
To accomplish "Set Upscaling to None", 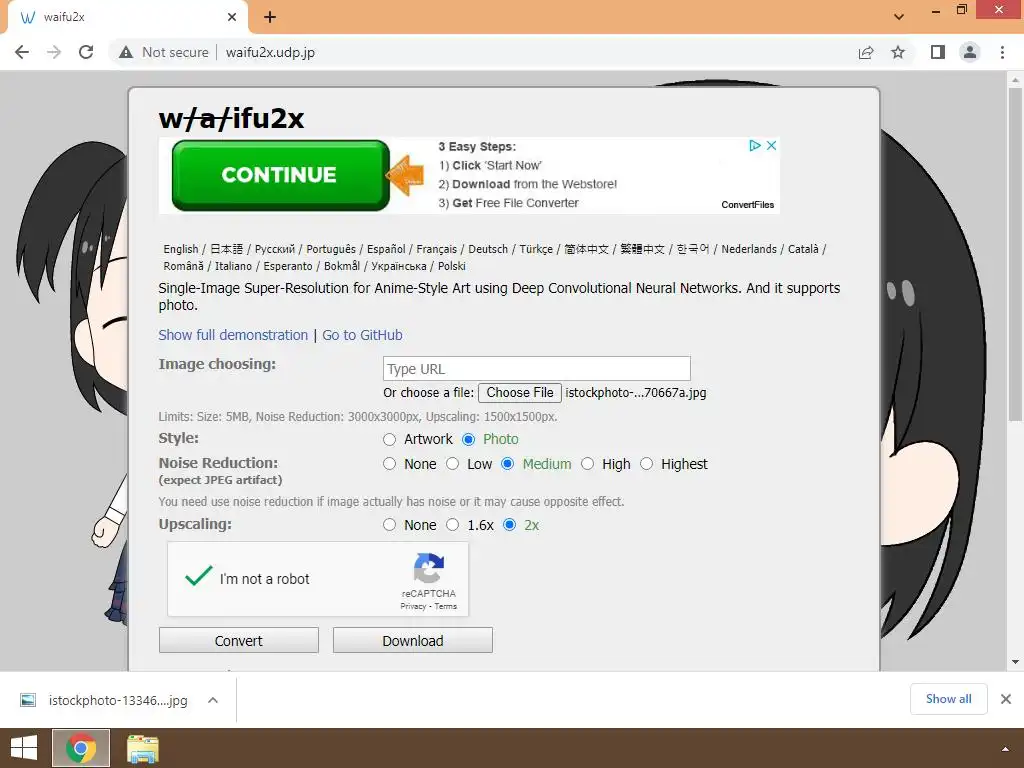I will tap(389, 524).
